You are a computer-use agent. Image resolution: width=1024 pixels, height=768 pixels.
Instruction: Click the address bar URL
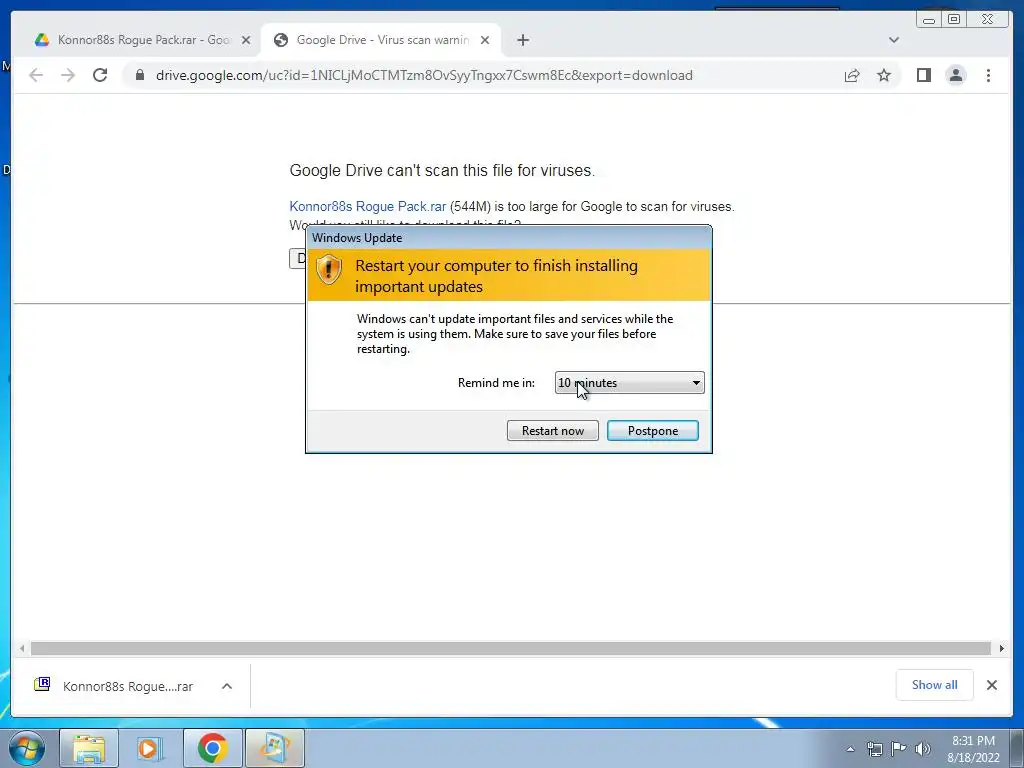coord(424,75)
